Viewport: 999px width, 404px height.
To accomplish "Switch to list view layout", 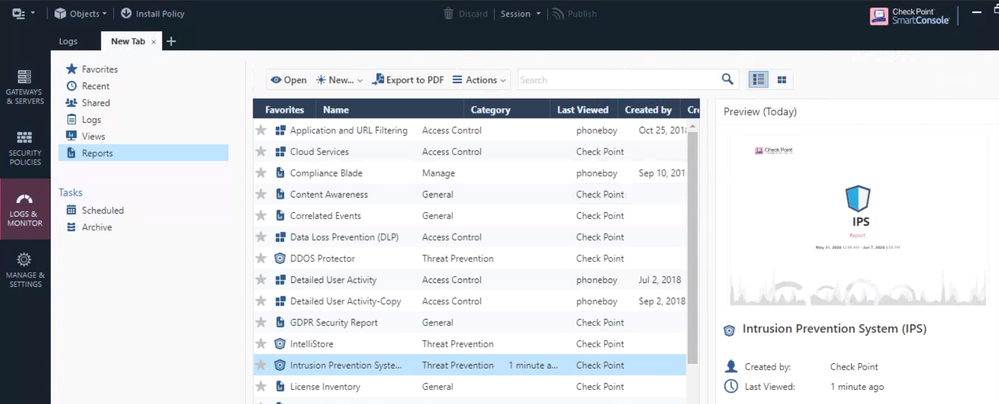I will click(x=758, y=80).
